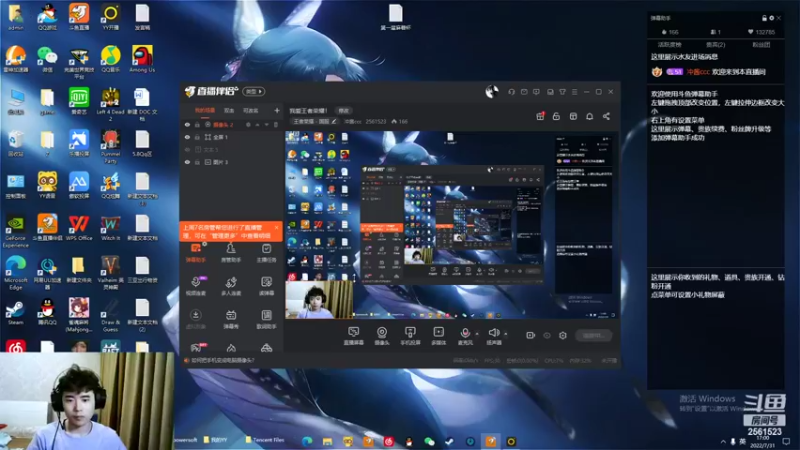Open the 主播任务 tool icon
Viewport: 800px width, 450px height.
pos(266,253)
